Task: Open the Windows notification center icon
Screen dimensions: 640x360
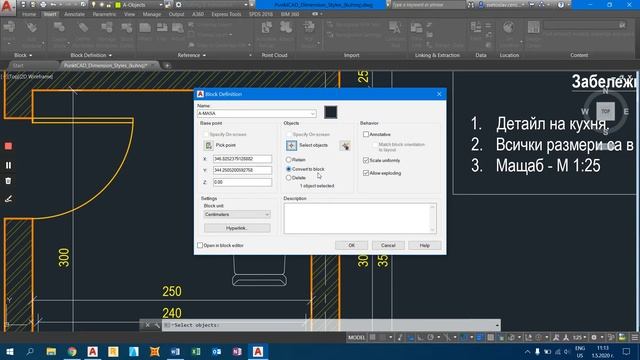Action: (627, 351)
